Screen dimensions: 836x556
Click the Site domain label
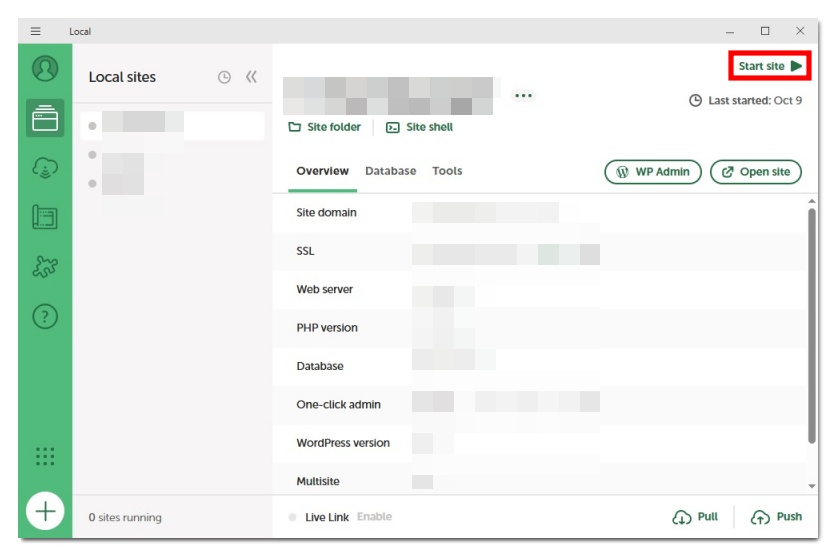coord(326,212)
